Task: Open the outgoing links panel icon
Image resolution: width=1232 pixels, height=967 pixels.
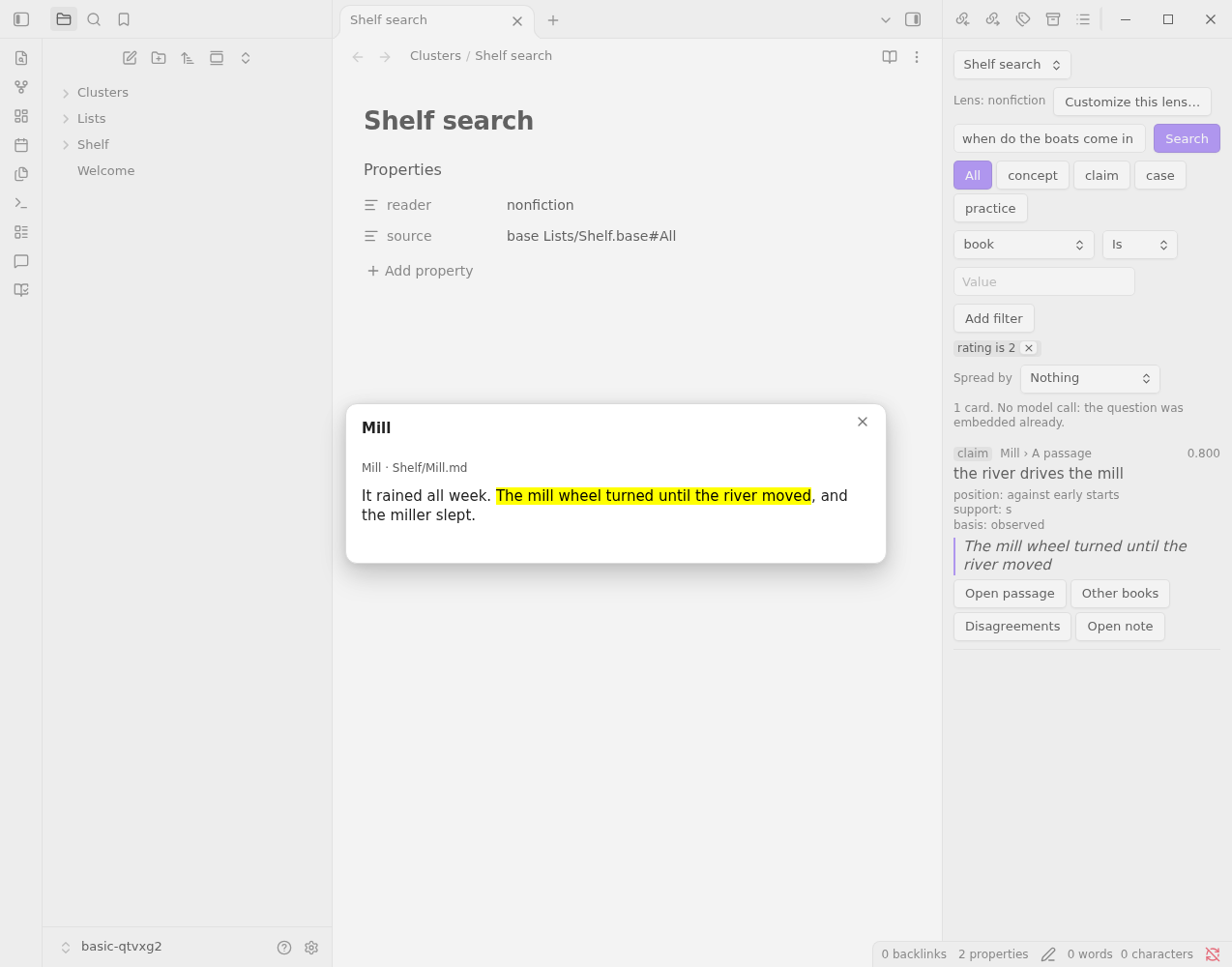Action: click(992, 19)
